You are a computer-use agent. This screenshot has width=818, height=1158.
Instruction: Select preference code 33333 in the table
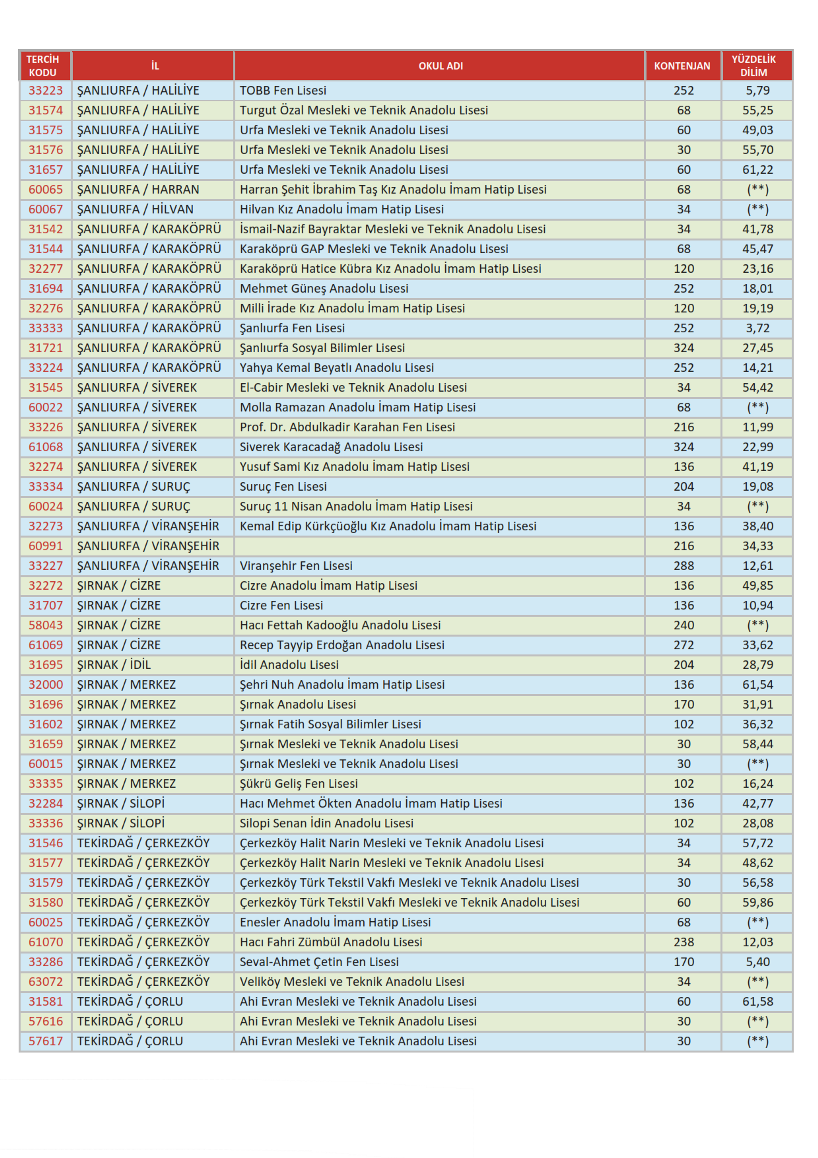[x=44, y=328]
